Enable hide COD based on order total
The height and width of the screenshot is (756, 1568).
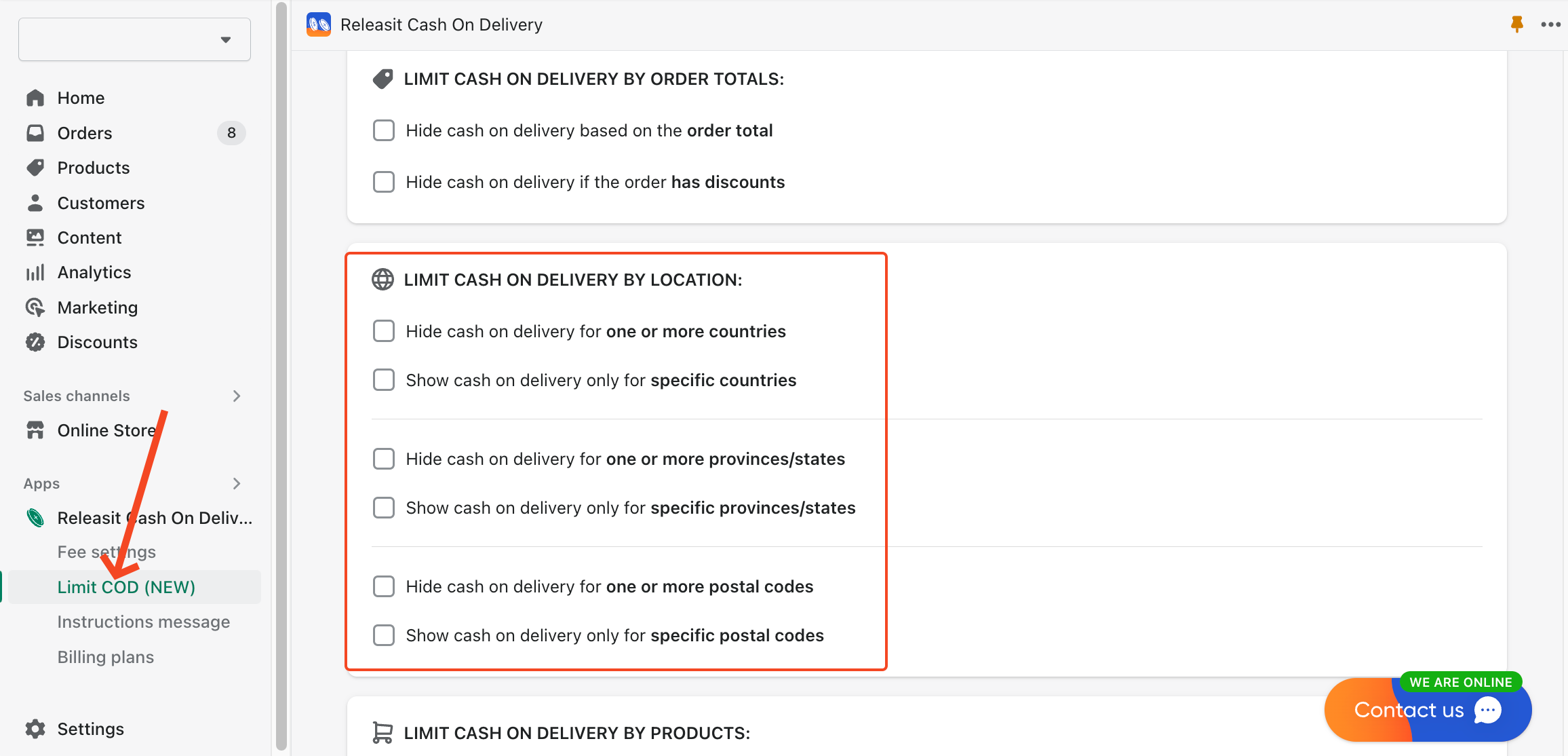pos(384,130)
